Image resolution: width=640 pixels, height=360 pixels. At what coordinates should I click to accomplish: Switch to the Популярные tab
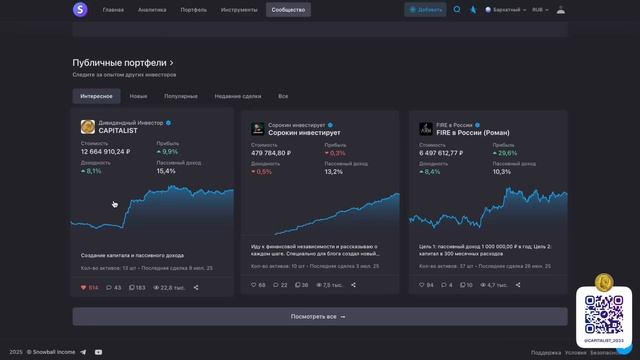click(x=181, y=96)
